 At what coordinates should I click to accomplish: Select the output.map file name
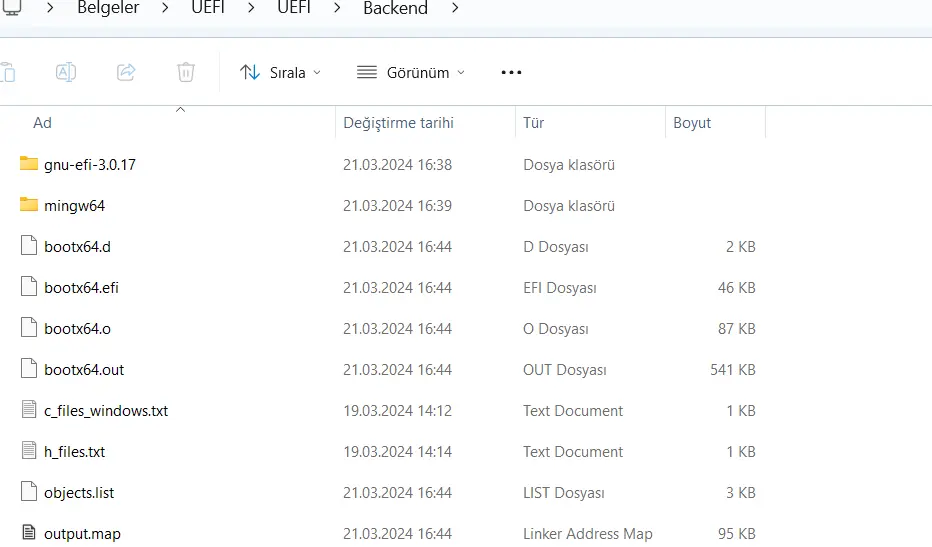[x=82, y=534]
